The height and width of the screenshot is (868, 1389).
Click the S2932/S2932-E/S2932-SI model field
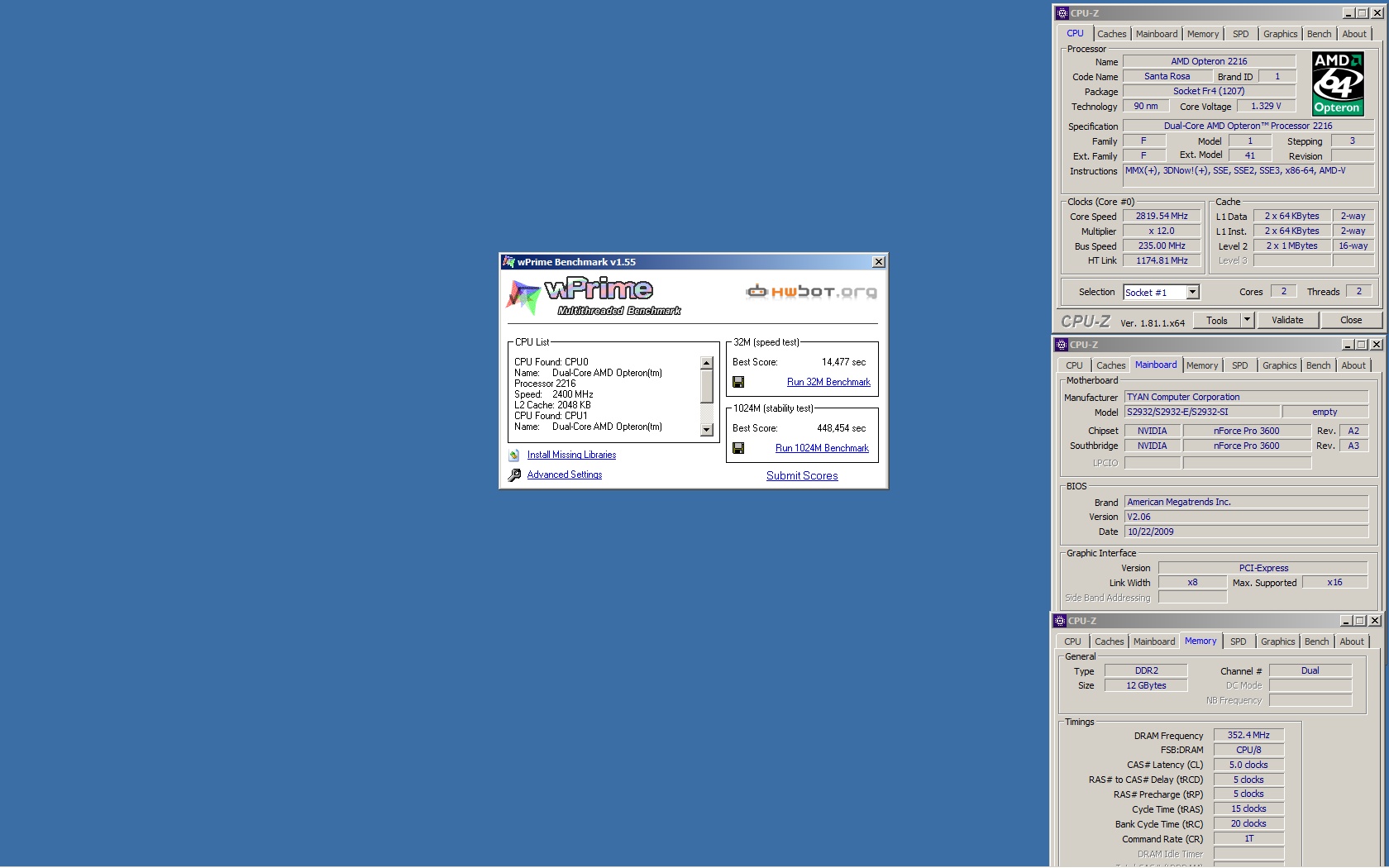[1202, 413]
